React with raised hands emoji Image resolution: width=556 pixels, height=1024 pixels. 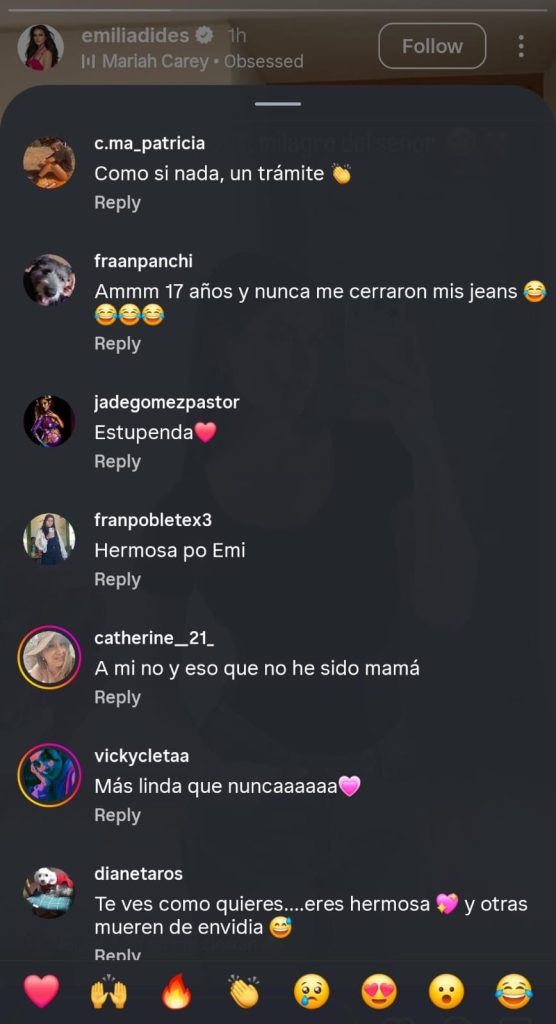[108, 991]
